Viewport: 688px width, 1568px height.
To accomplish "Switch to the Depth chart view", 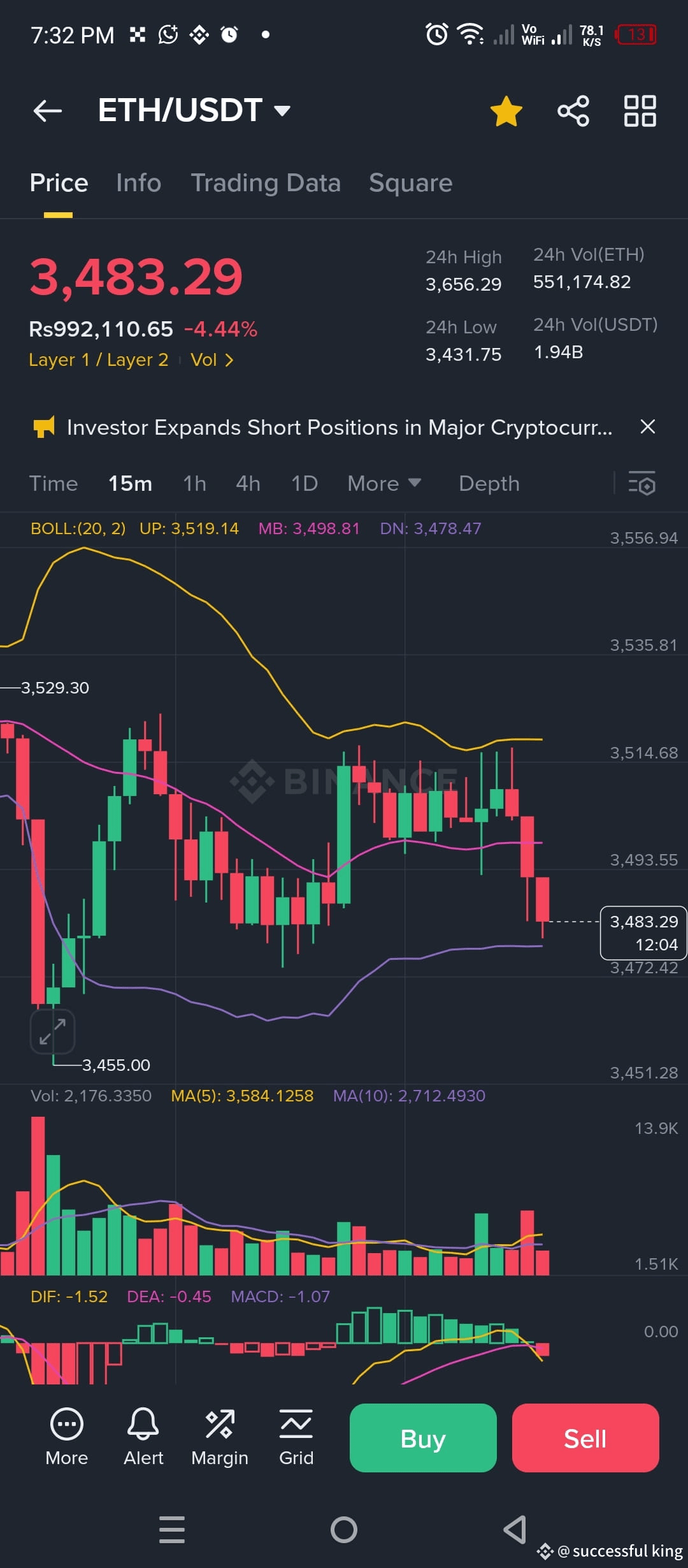I will 489,484.
